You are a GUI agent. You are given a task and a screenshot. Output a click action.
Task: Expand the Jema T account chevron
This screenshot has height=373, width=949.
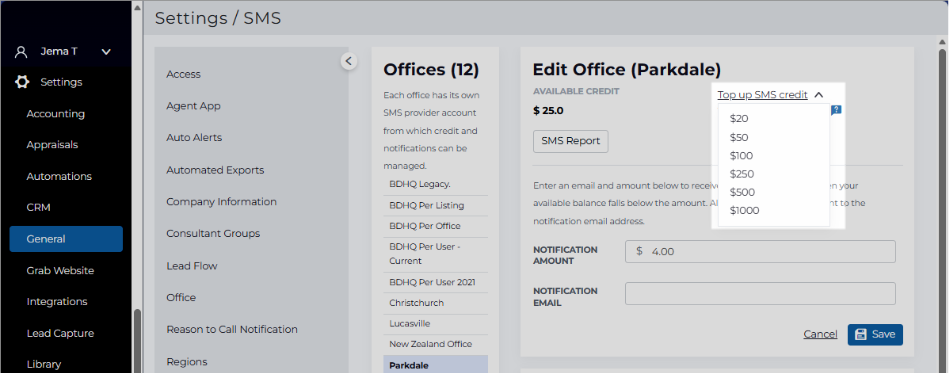tap(106, 52)
